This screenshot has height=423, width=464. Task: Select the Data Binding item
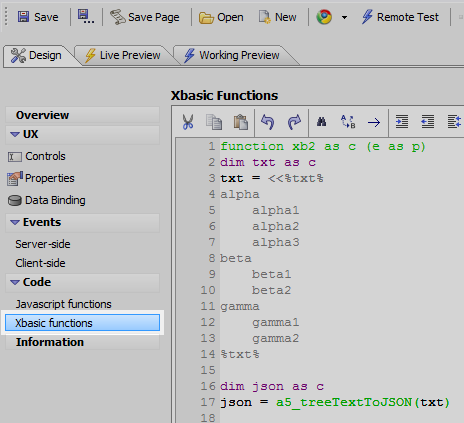(47, 200)
